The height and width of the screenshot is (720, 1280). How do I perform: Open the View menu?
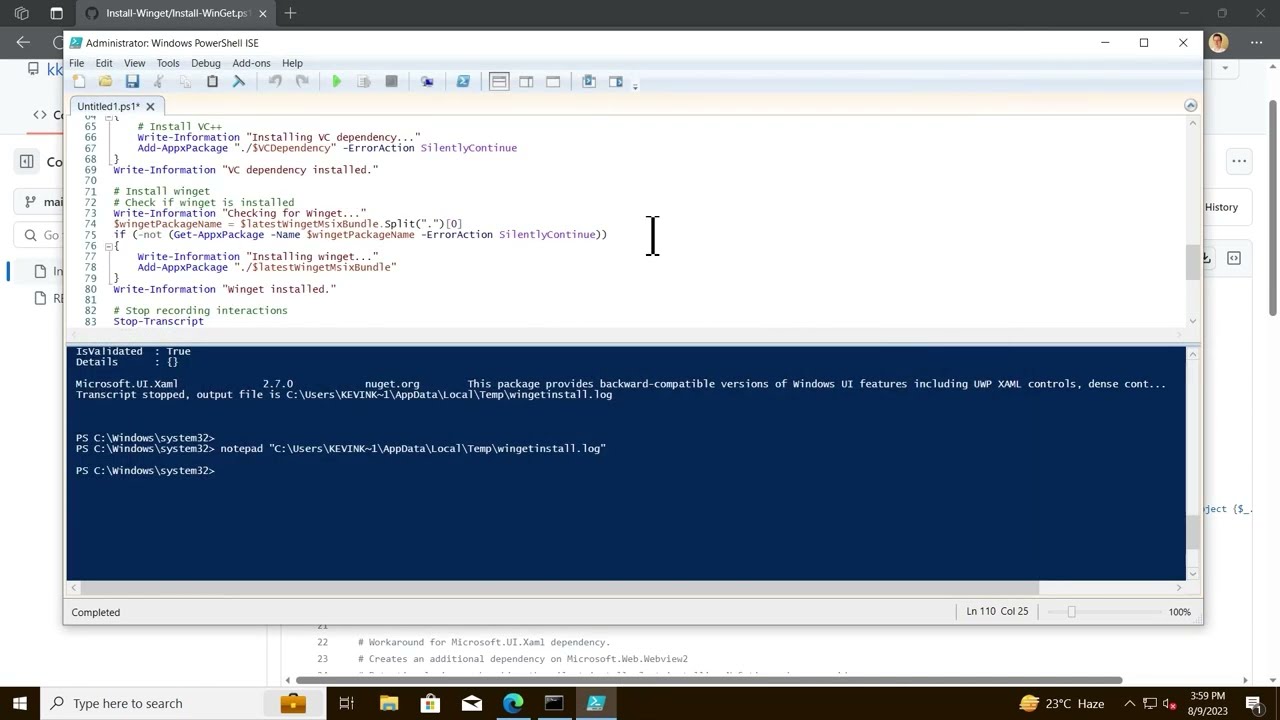(134, 63)
